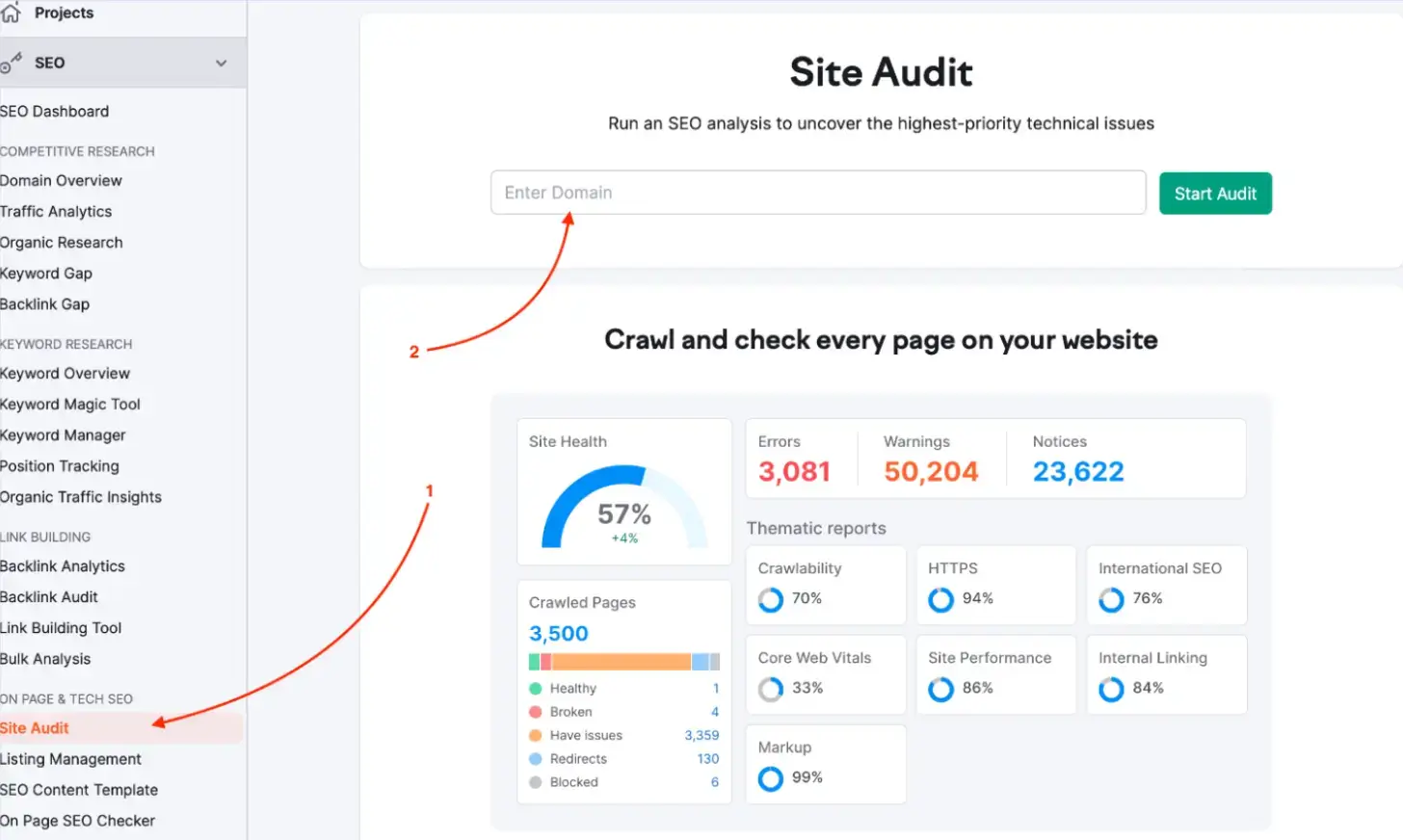Click the HTTPS progress ring
The width and height of the screenshot is (1403, 840).
(940, 599)
